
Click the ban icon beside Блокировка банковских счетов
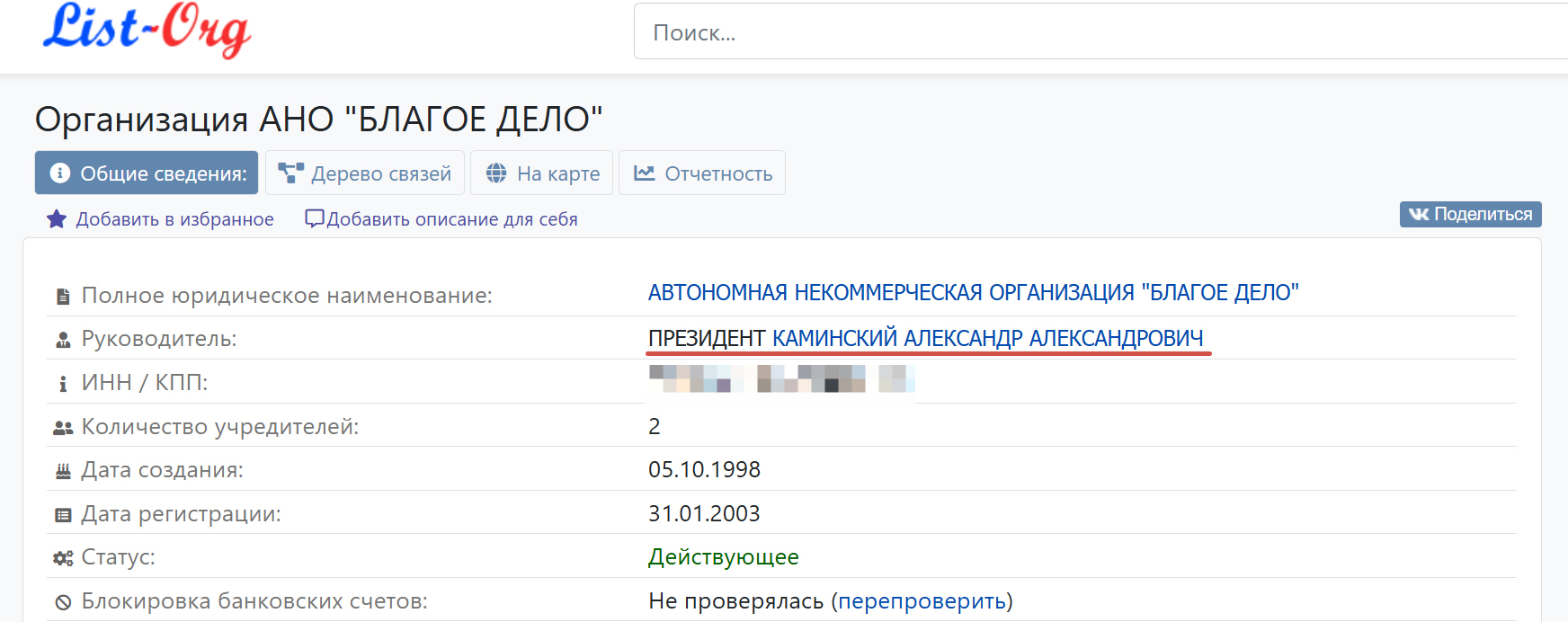63,602
